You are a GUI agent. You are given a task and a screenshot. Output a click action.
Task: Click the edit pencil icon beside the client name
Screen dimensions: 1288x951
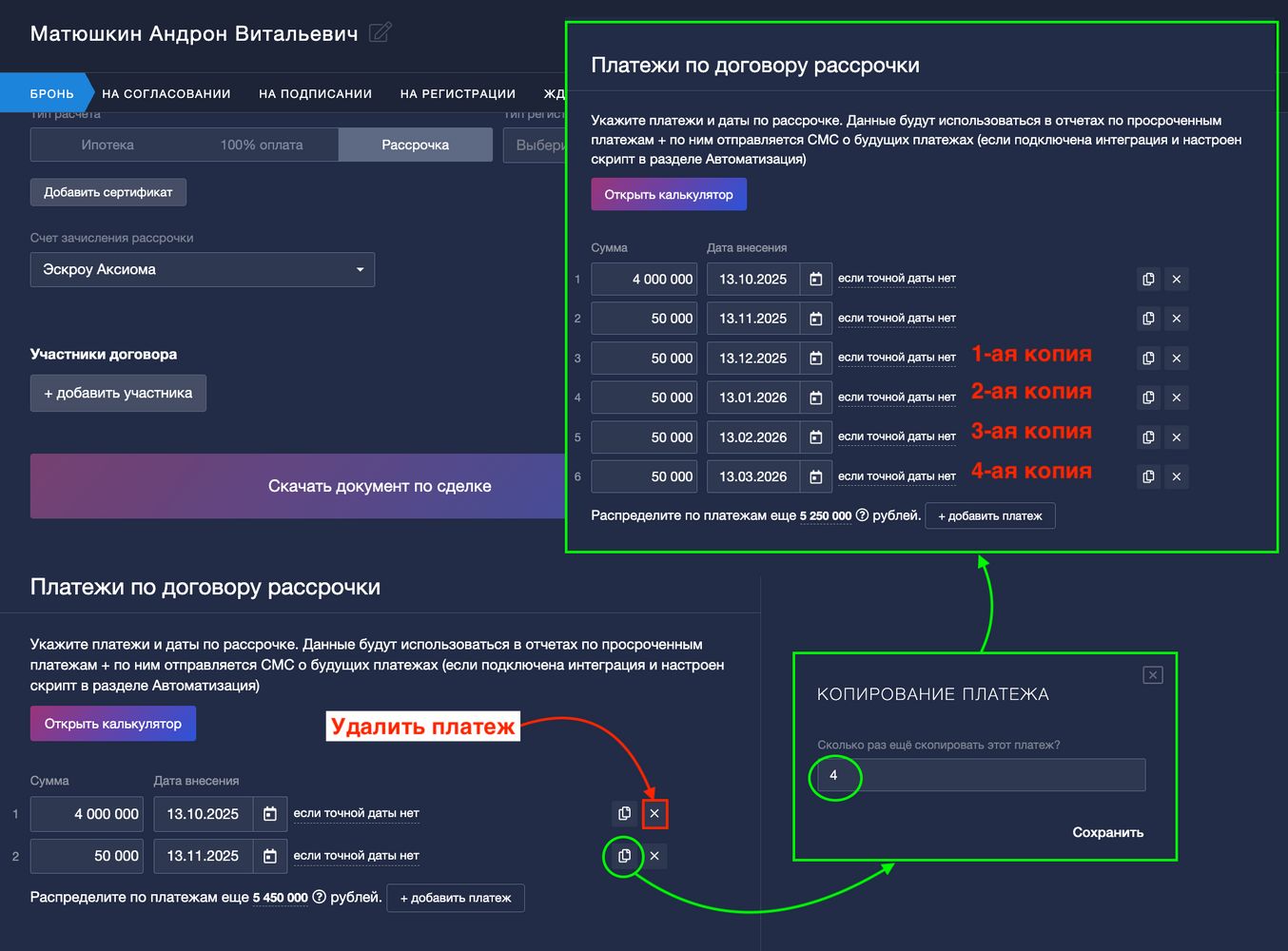coord(380,33)
